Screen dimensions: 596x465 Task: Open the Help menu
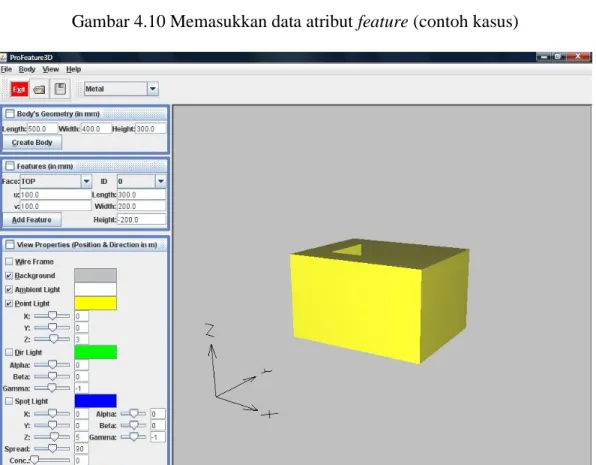pos(74,69)
